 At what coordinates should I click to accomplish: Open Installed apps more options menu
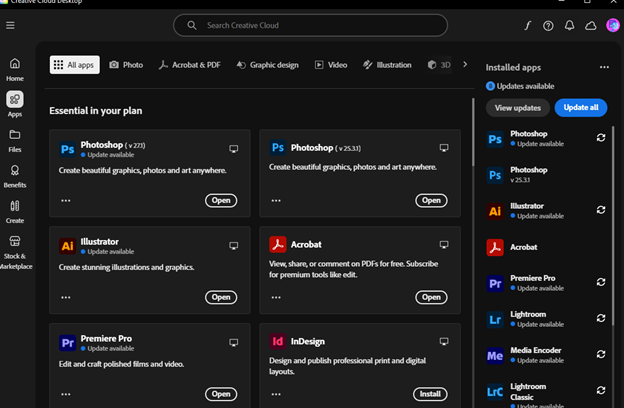604,67
